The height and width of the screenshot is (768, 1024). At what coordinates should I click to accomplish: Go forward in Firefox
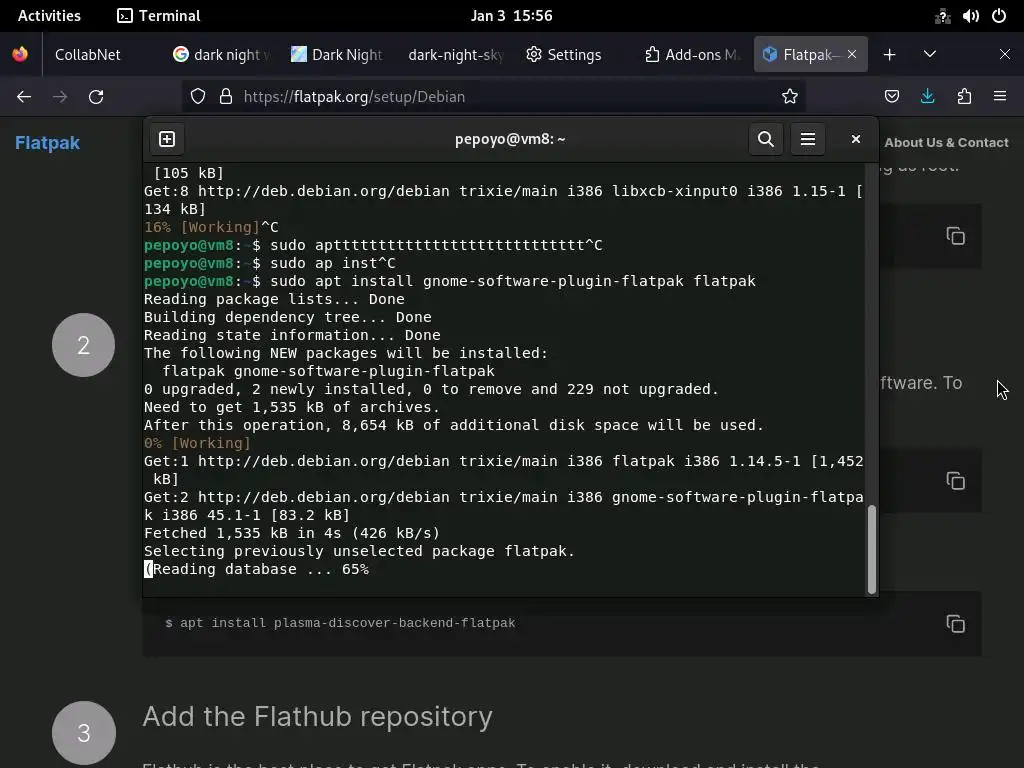click(x=60, y=97)
